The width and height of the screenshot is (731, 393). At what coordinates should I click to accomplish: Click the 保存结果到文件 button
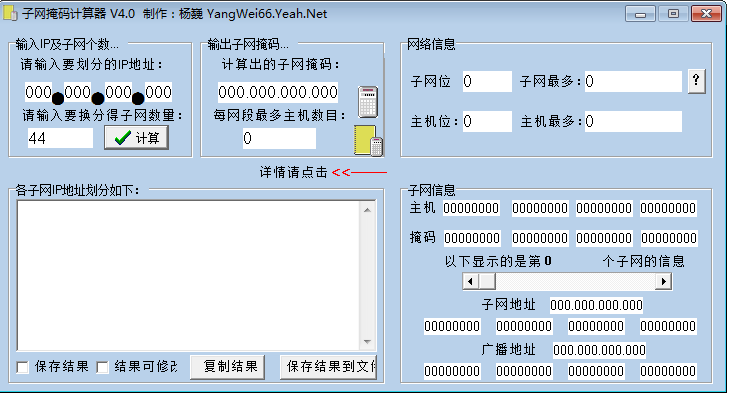[x=328, y=367]
